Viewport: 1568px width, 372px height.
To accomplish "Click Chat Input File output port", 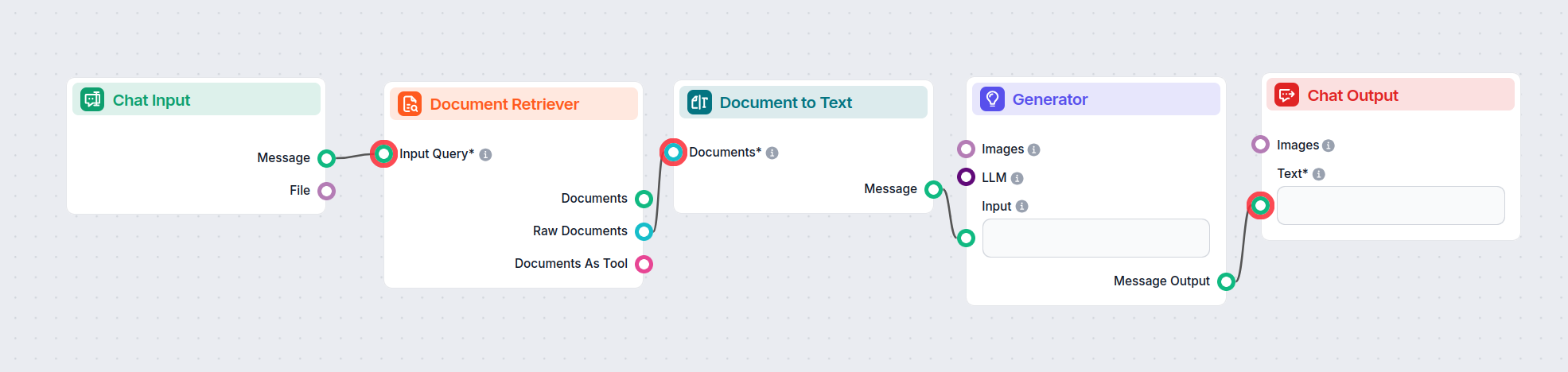I will 326,191.
